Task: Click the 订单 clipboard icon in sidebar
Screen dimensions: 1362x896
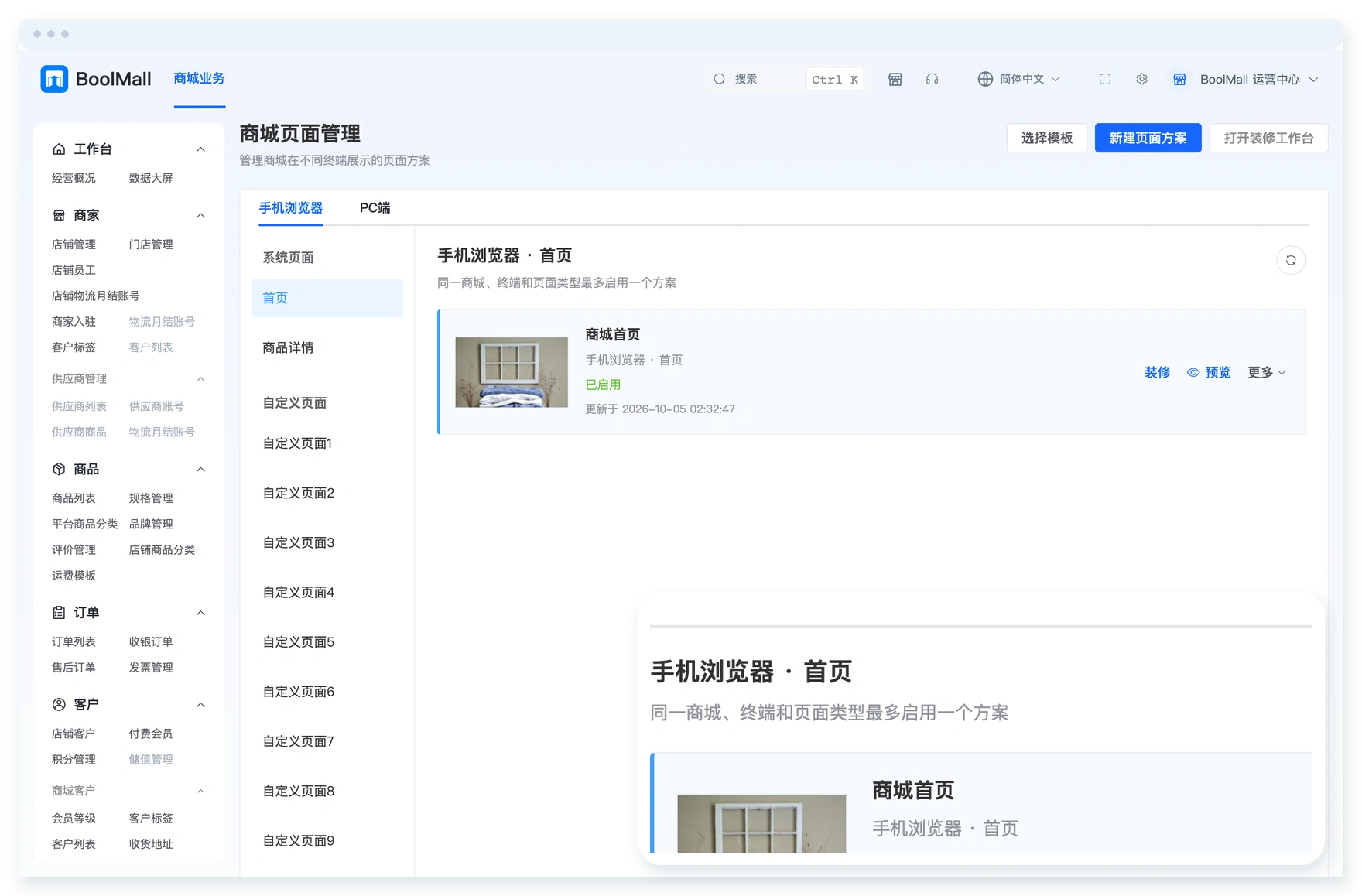Action: pos(59,612)
